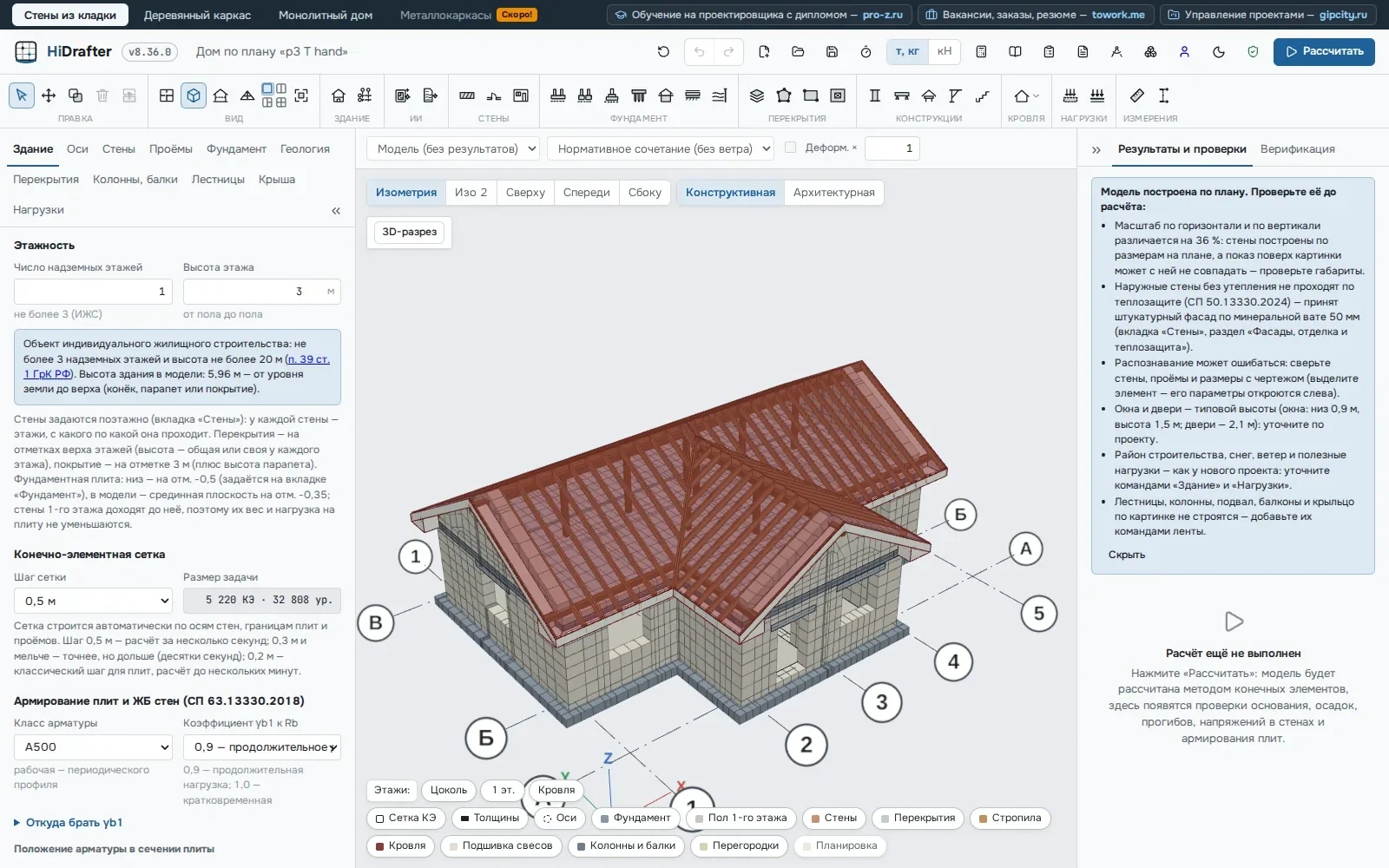This screenshot has height=868, width=1389.
Task: Select the arrow pointer tool
Action: tap(22, 95)
